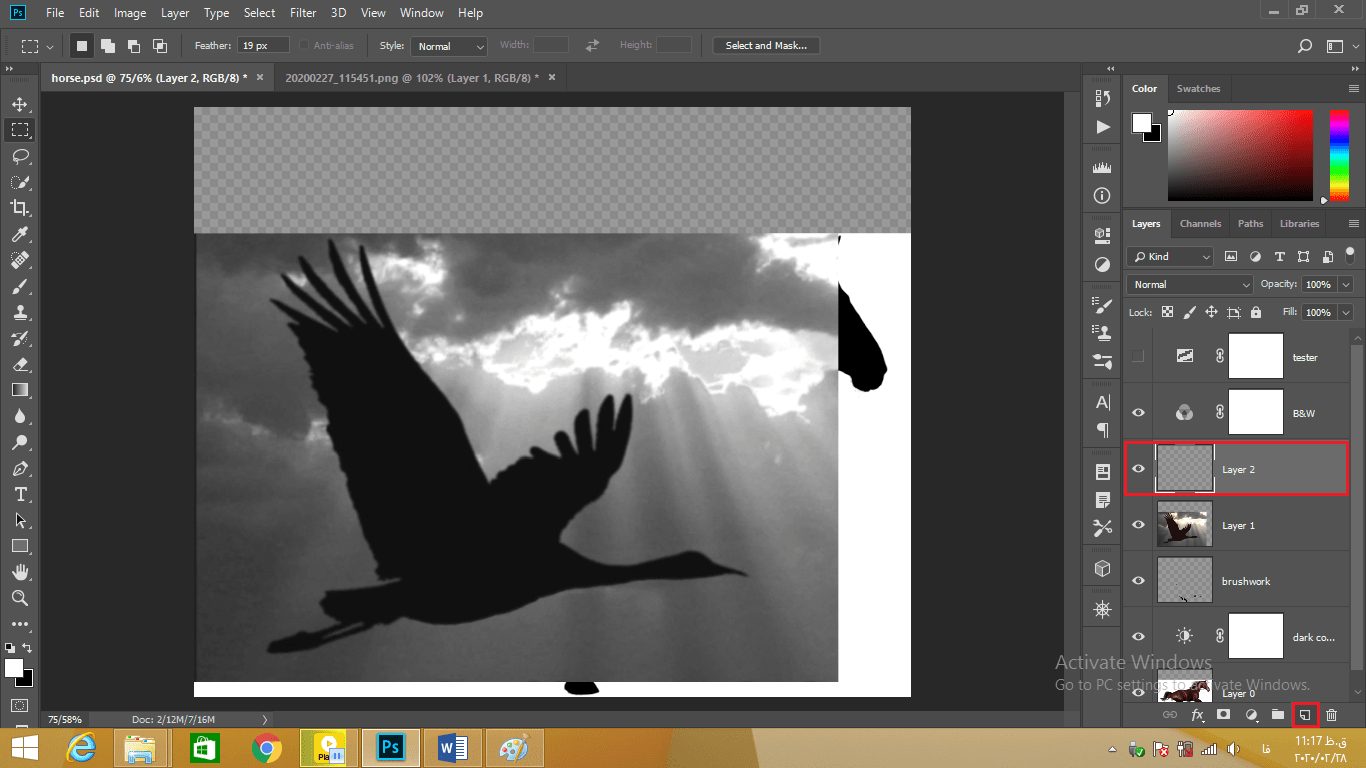
Task: Click the Add to selection icon
Action: coord(108,46)
